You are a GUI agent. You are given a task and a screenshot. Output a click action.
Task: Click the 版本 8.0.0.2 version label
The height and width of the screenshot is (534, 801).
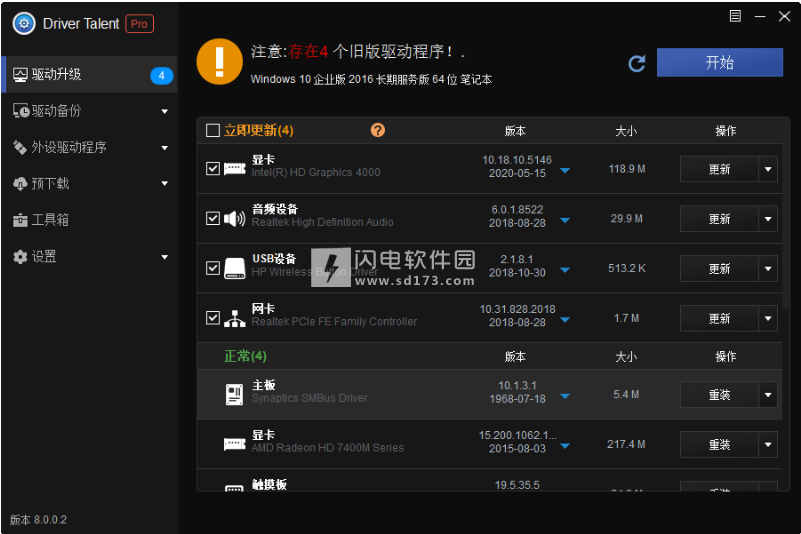click(x=38, y=520)
